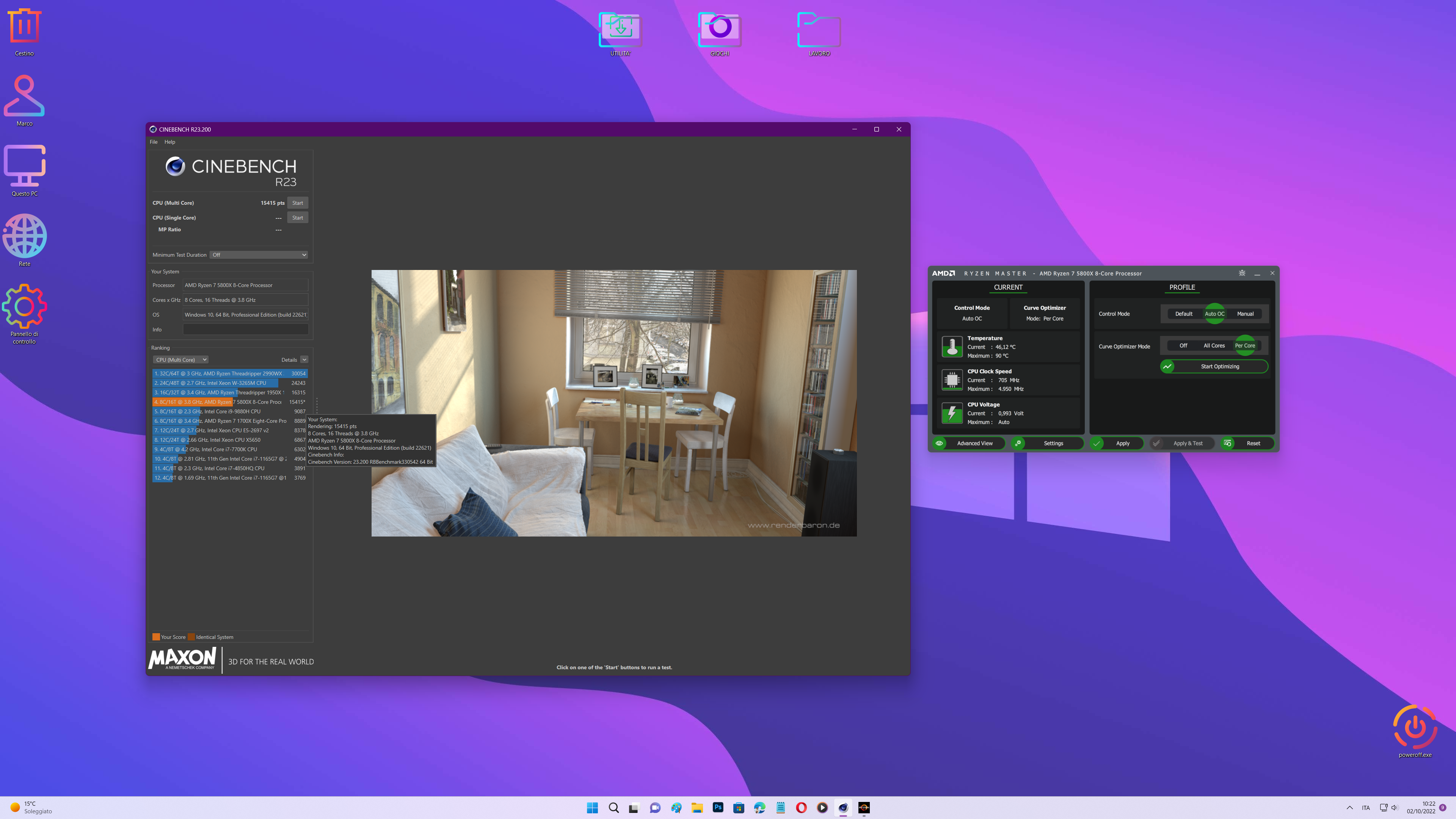Set Control Mode to Manual
Viewport: 1456px width, 819px height.
(1245, 314)
